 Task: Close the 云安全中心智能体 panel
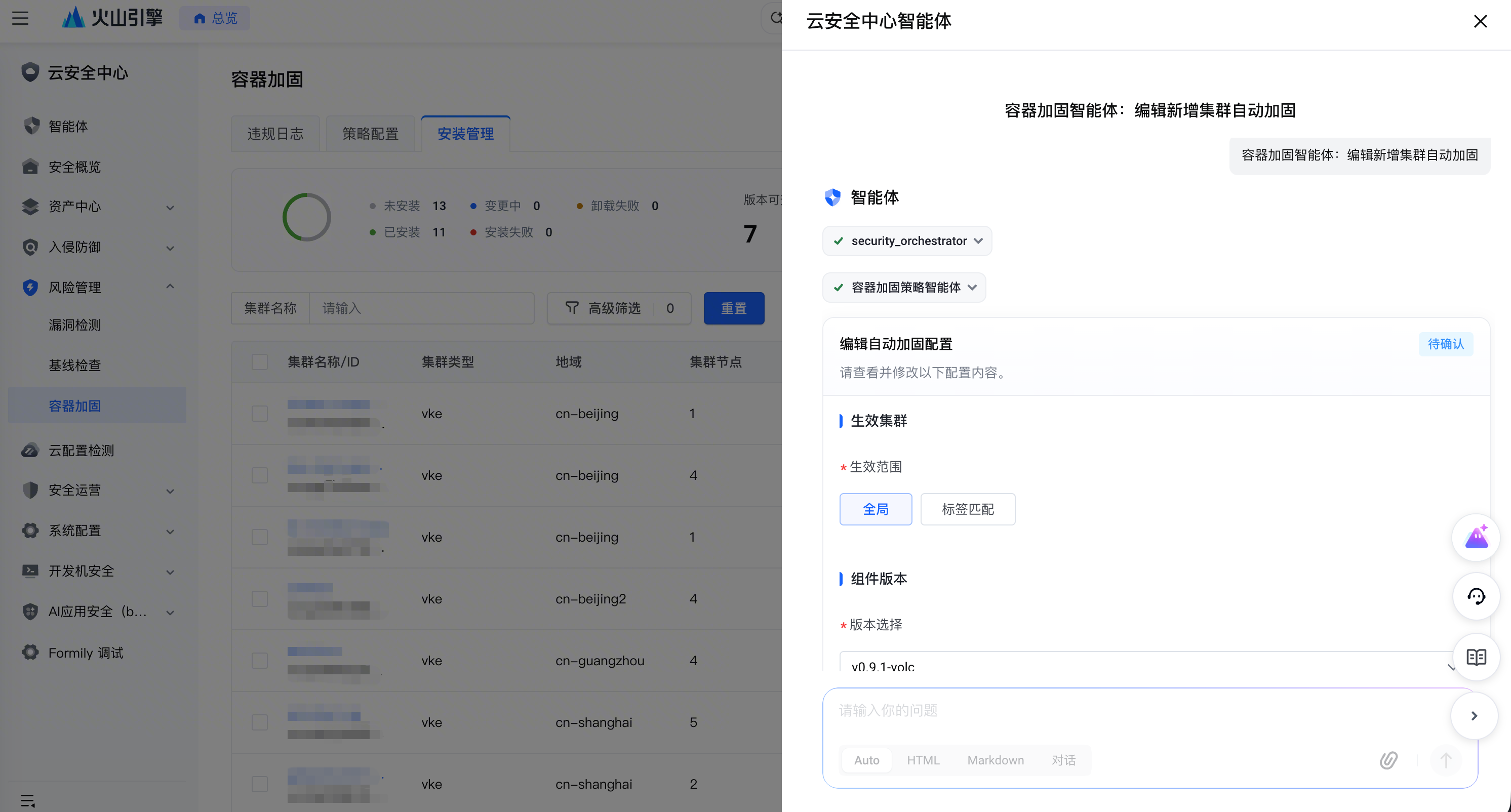point(1481,21)
